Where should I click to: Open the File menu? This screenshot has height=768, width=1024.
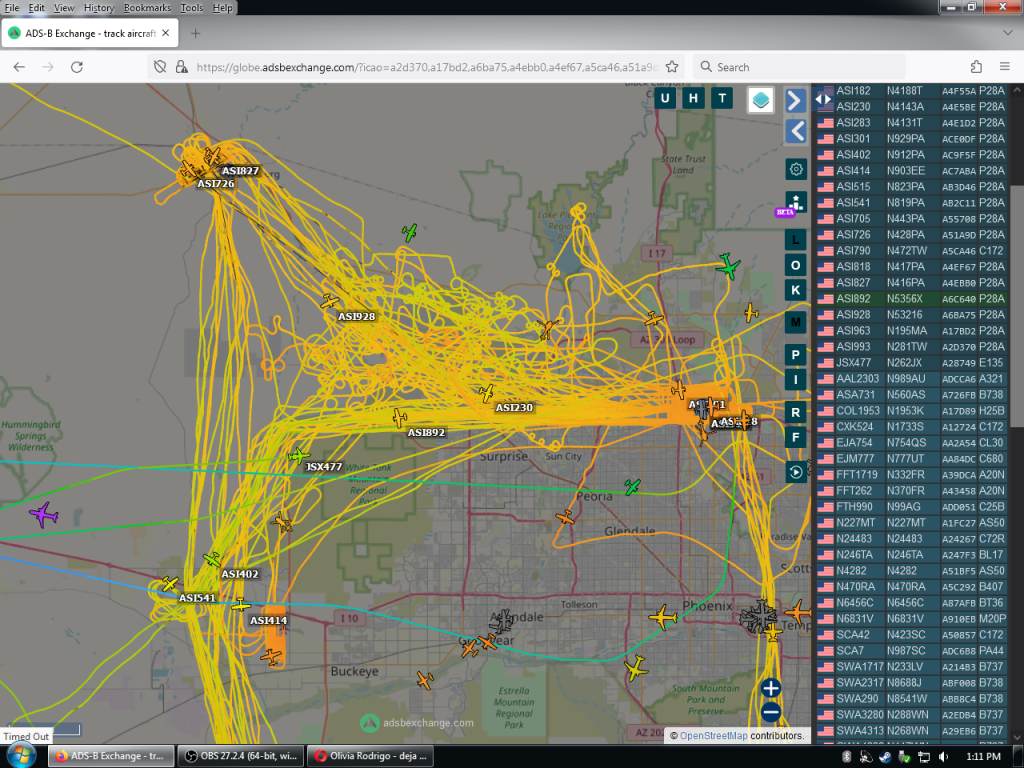coord(12,8)
